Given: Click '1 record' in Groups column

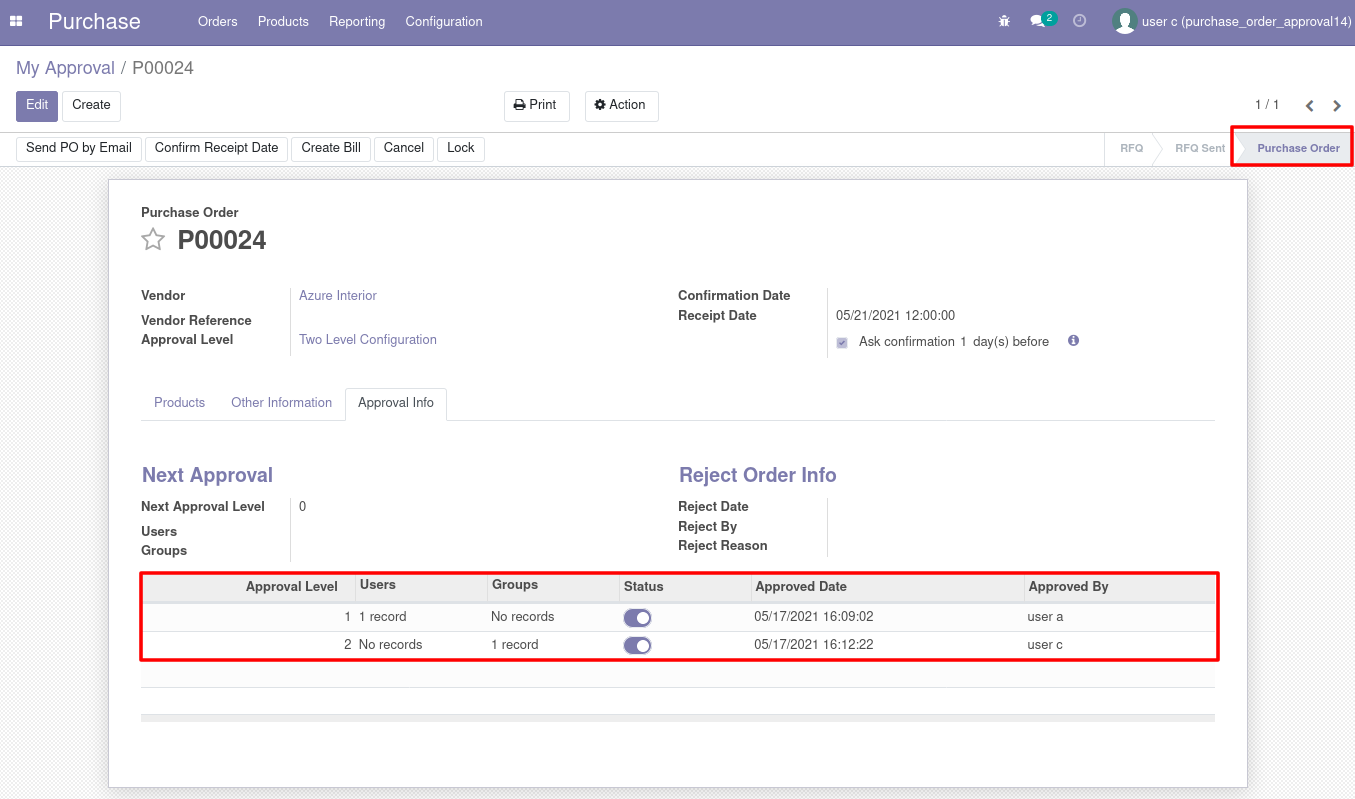Looking at the screenshot, I should (x=514, y=645).
